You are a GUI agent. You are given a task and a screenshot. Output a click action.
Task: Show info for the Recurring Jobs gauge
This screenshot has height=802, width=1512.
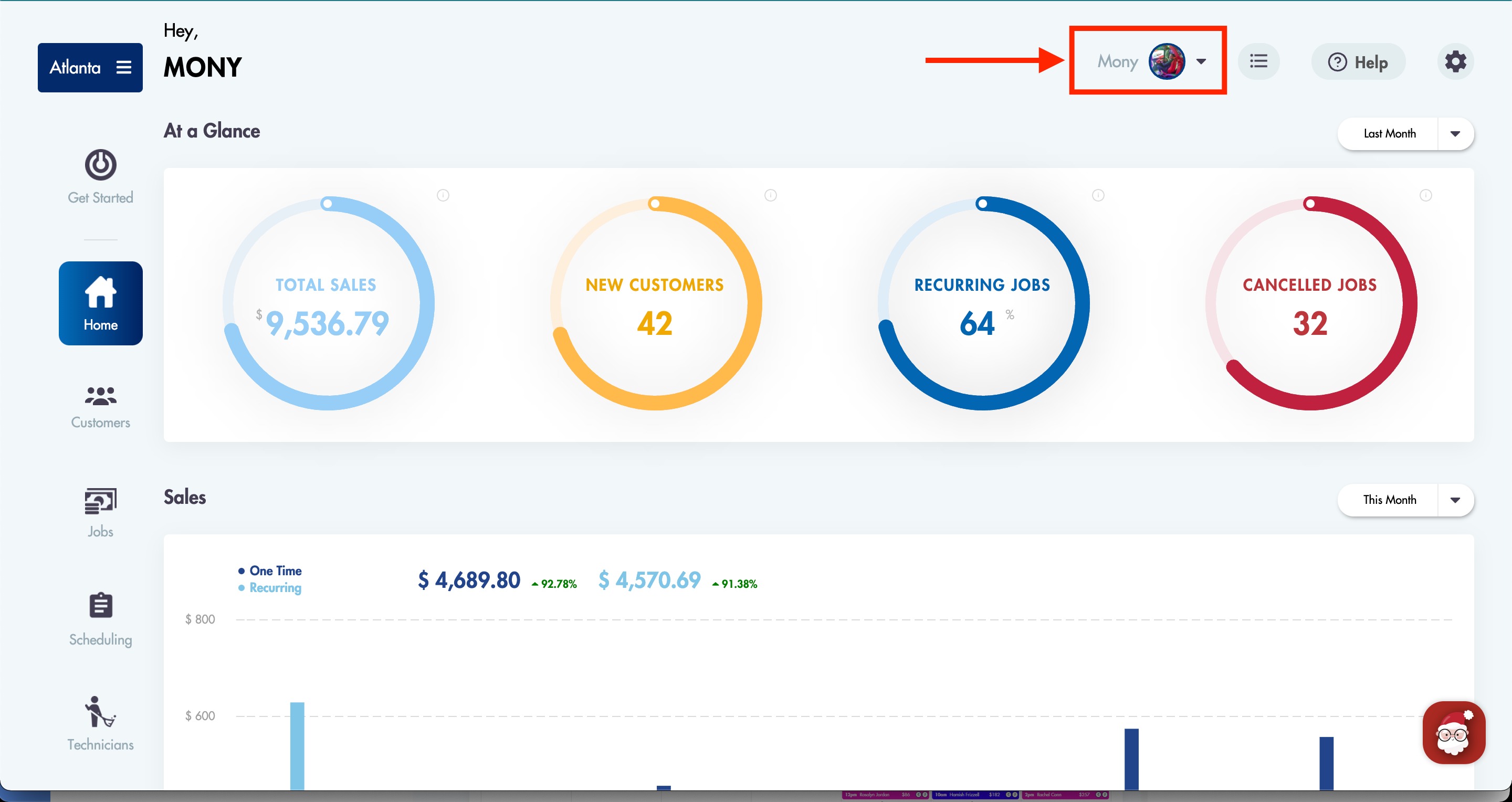click(1098, 195)
